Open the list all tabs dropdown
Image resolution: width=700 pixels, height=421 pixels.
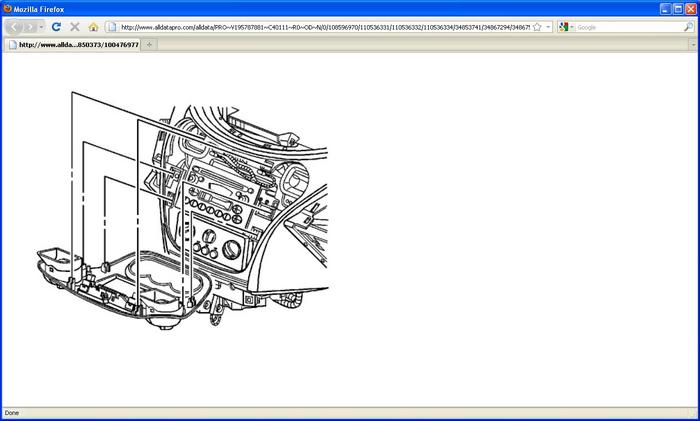[x=693, y=45]
